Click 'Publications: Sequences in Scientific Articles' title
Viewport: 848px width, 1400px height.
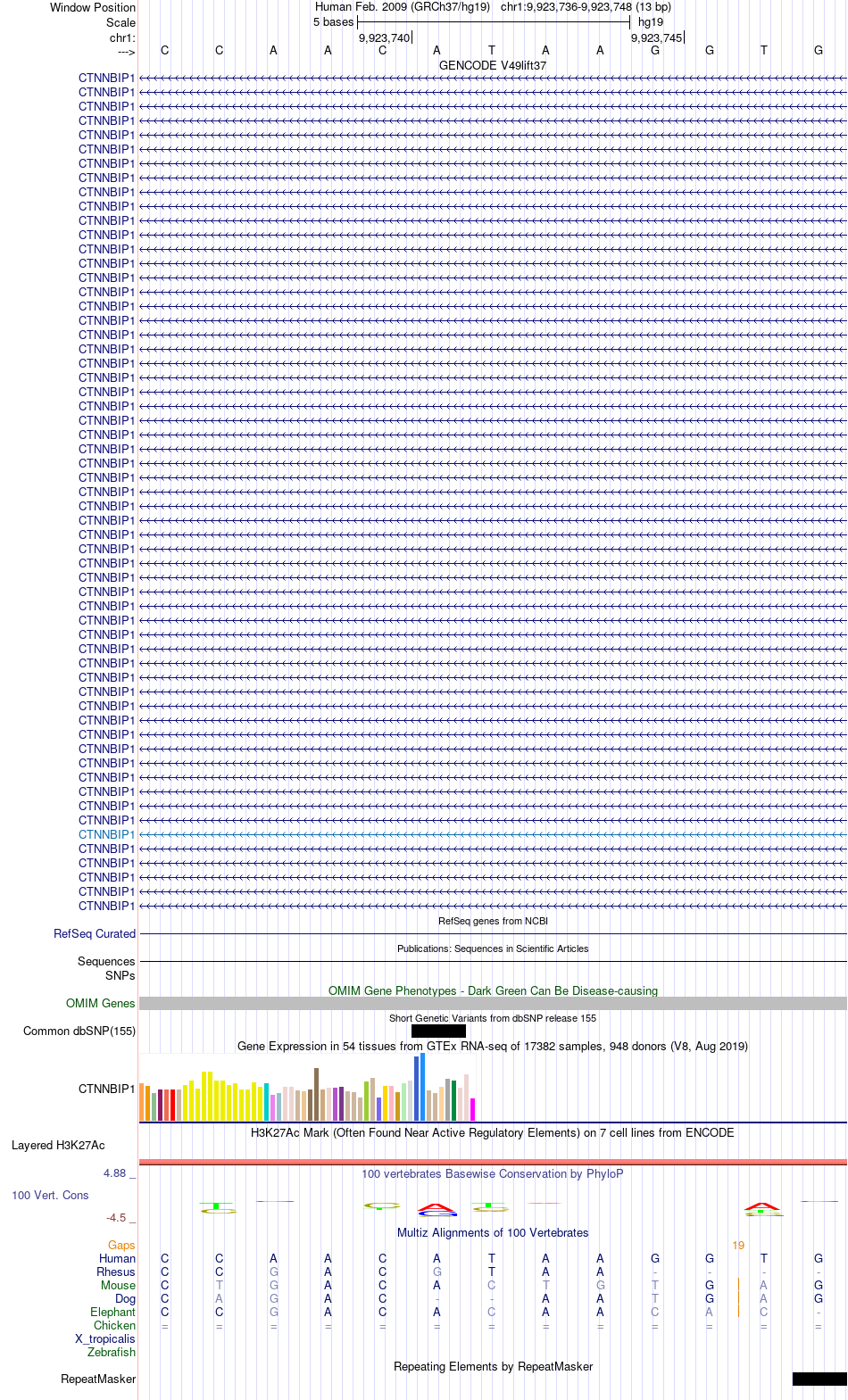click(493, 949)
